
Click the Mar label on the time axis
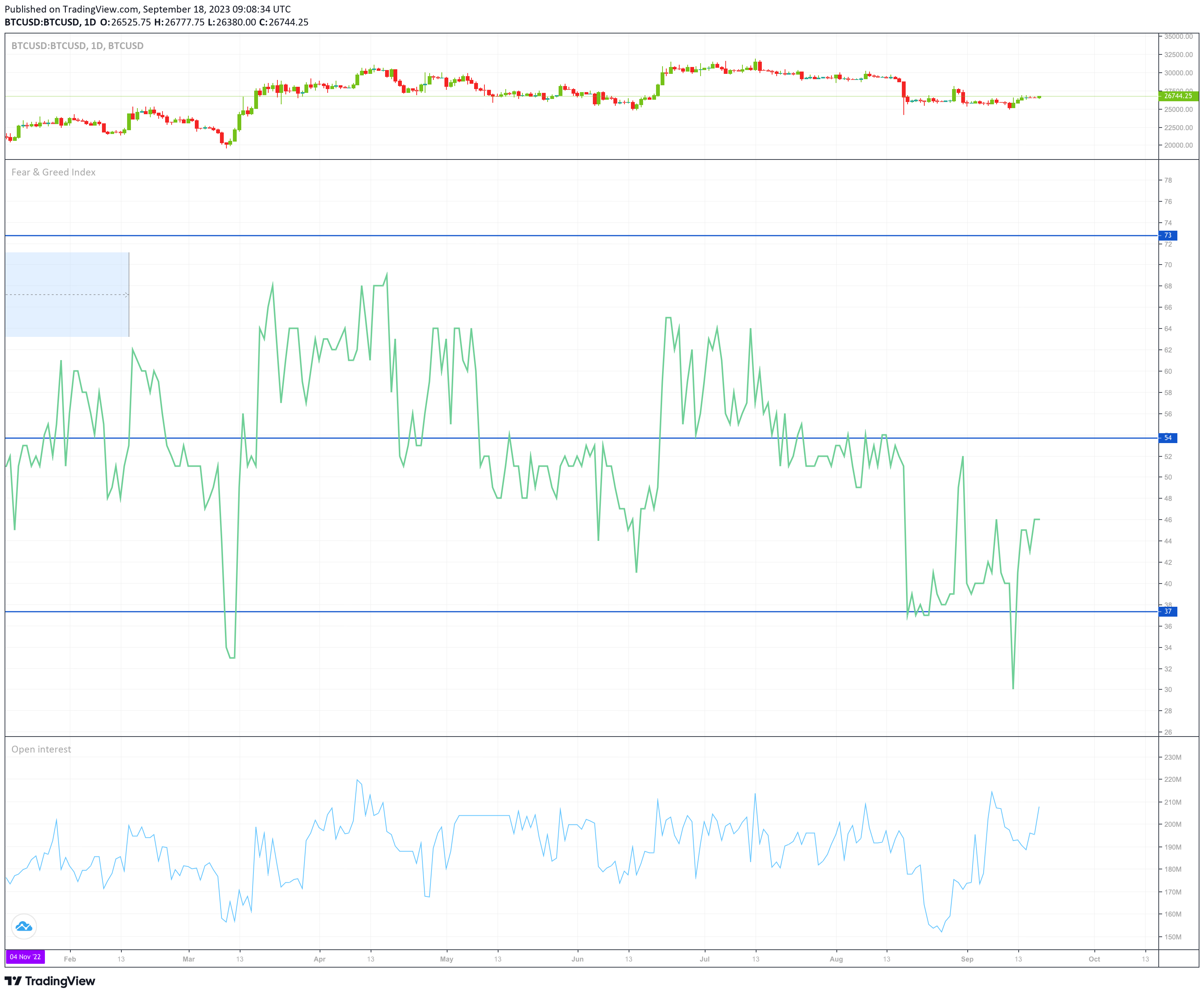coord(188,959)
